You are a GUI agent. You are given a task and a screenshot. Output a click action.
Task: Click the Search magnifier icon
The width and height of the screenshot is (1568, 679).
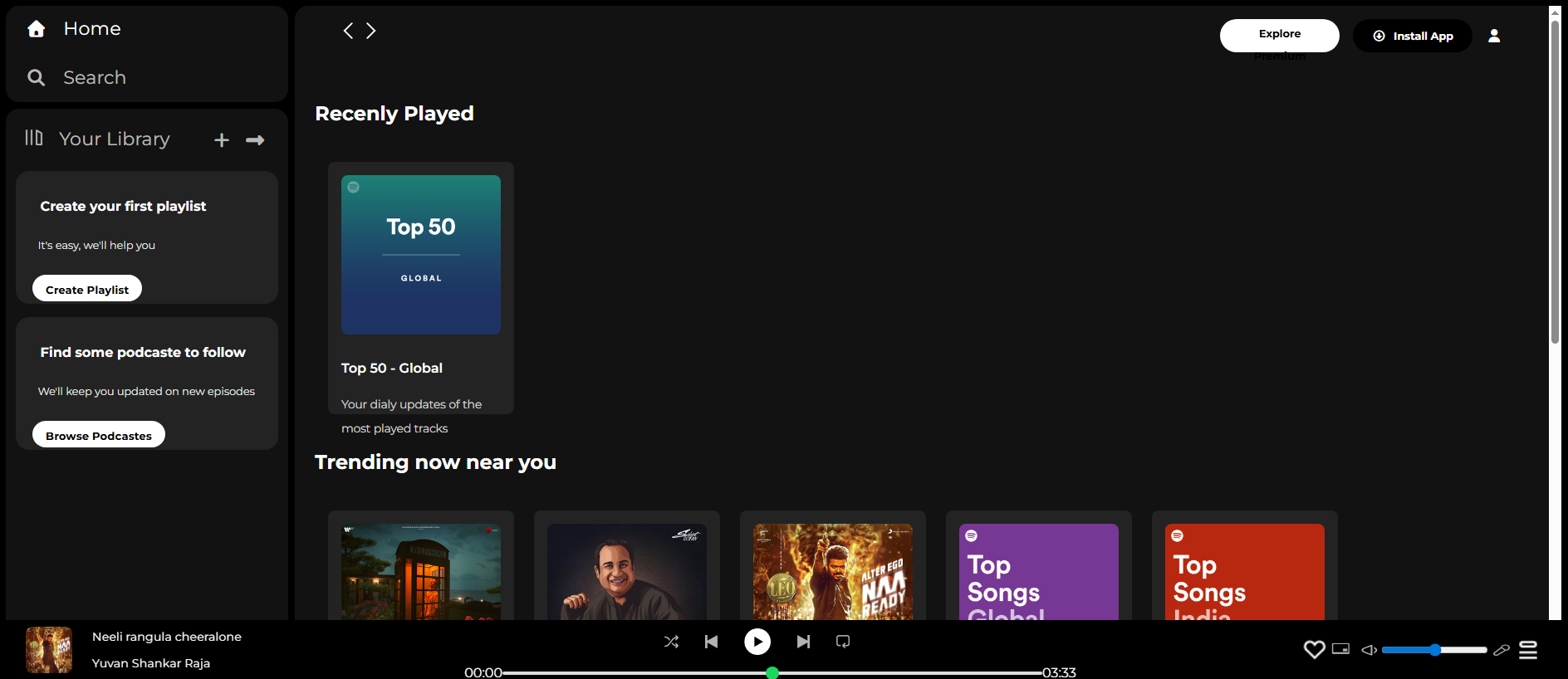click(36, 77)
